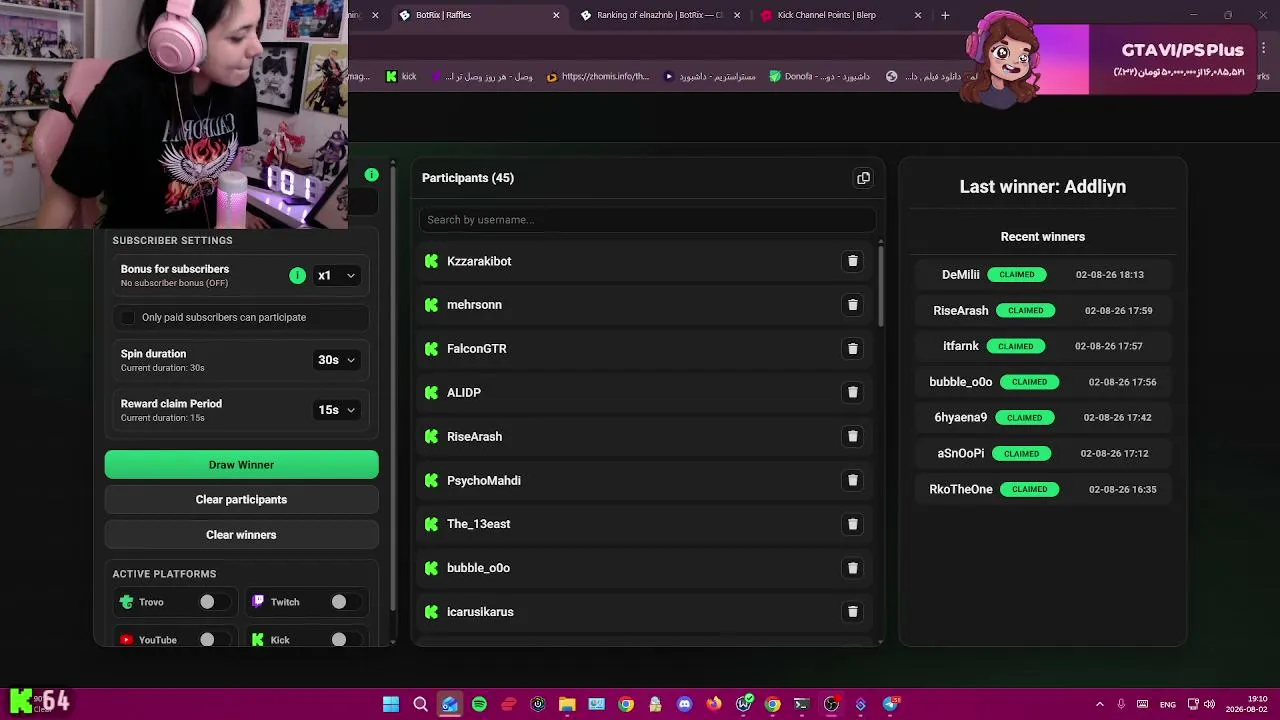The height and width of the screenshot is (720, 1280).
Task: Click aSnOoPi in recent winners
Action: pos(960,454)
